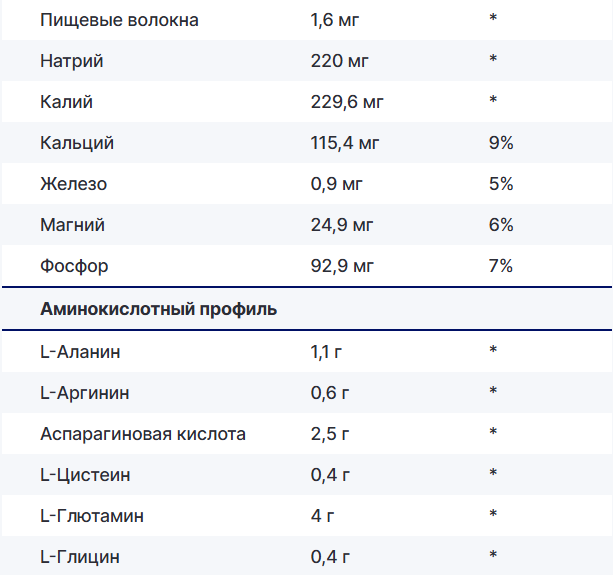Select the Магний row label

pyautogui.click(x=73, y=225)
